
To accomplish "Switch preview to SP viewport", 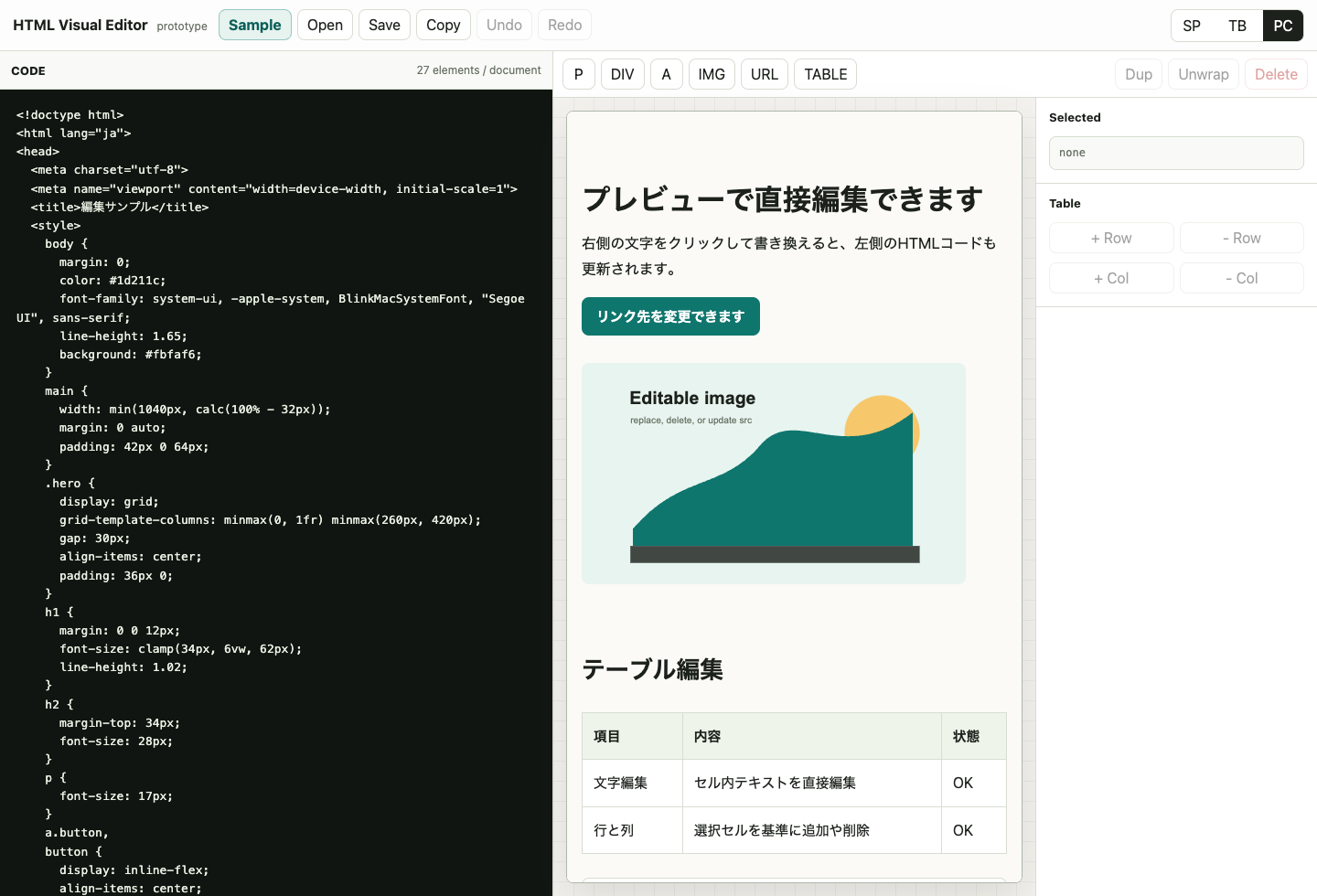I will (x=1192, y=26).
